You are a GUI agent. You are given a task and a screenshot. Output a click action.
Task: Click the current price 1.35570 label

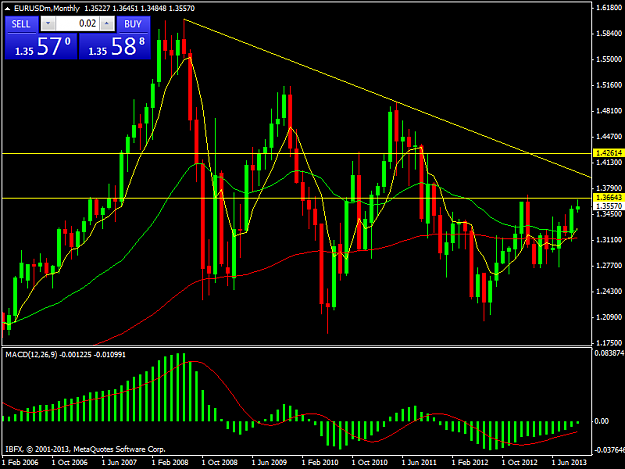608,206
